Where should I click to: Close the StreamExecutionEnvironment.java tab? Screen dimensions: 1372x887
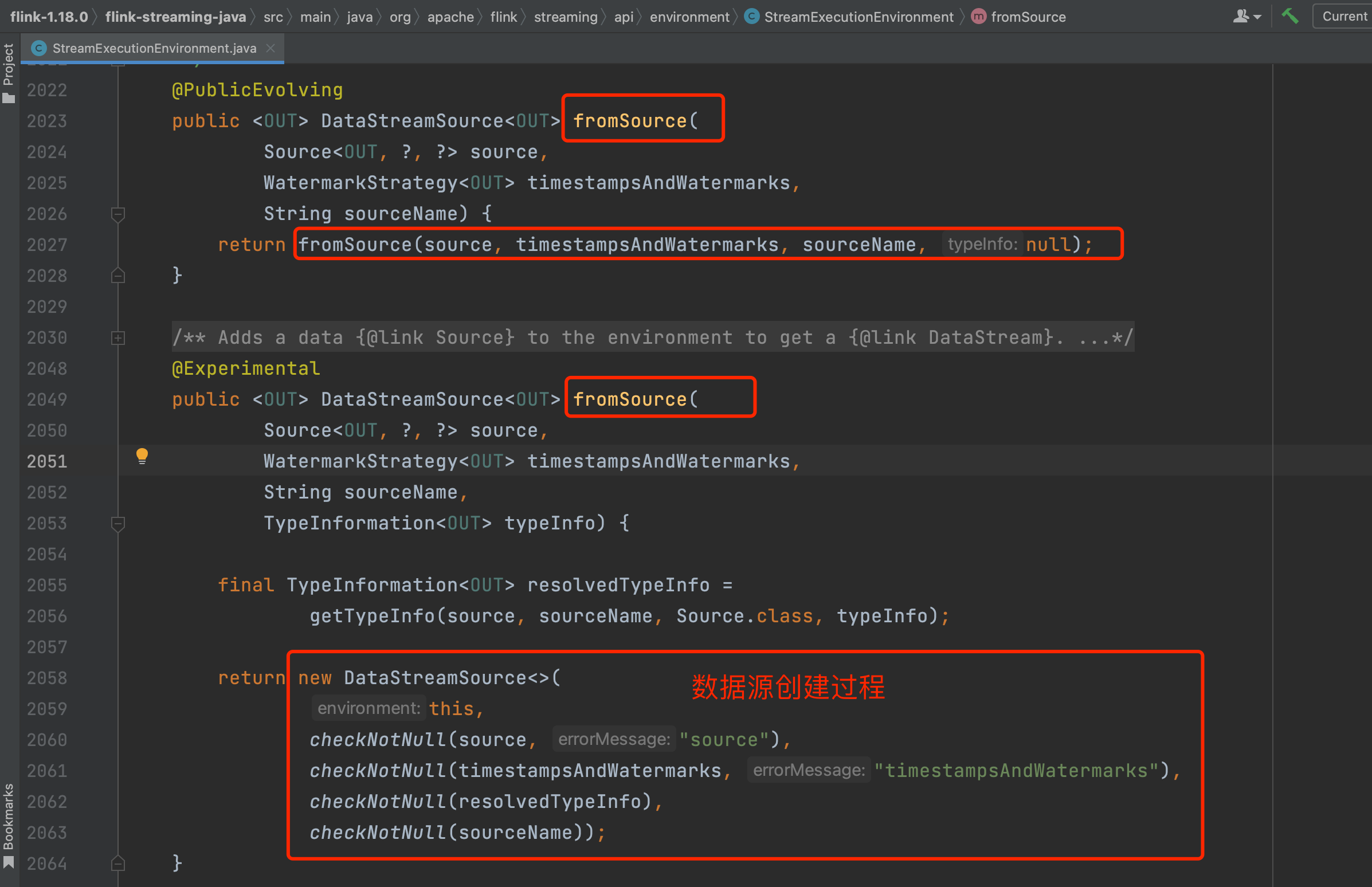click(x=270, y=48)
